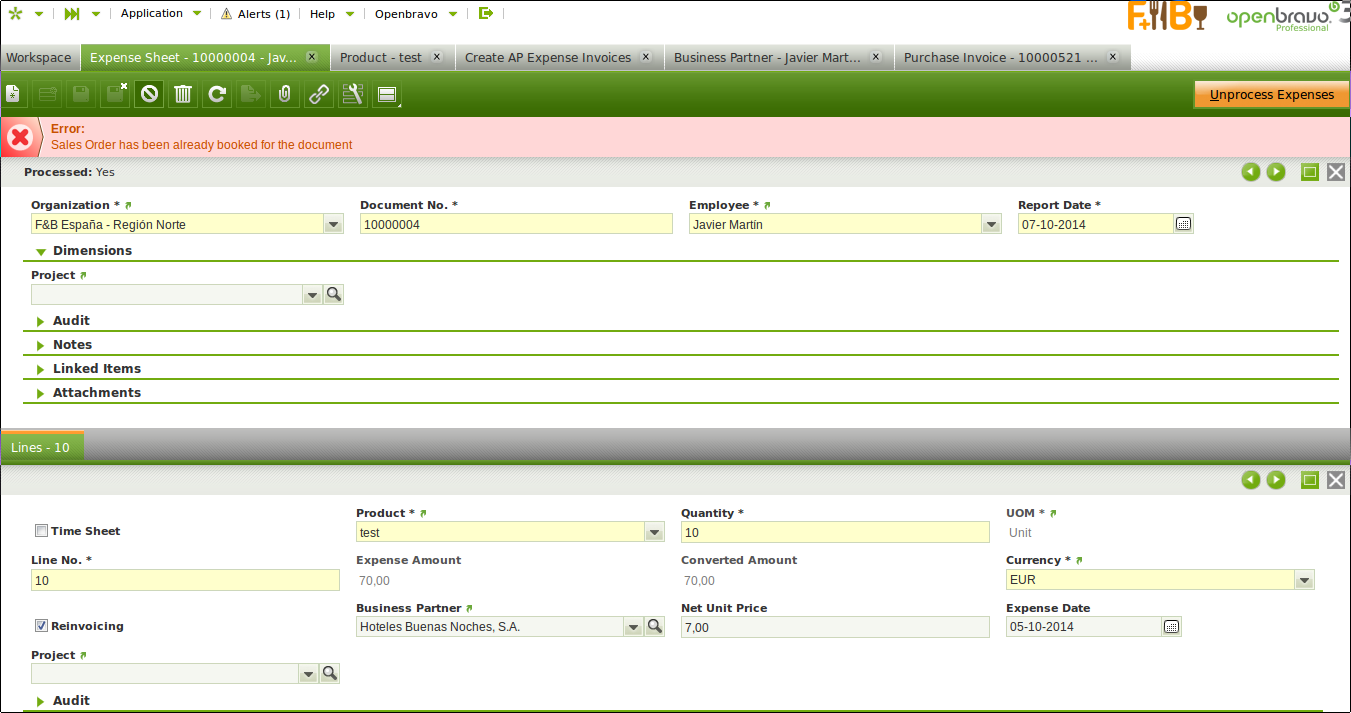Open the Business Partner dropdown arrow
Image resolution: width=1351 pixels, height=713 pixels.
click(633, 627)
